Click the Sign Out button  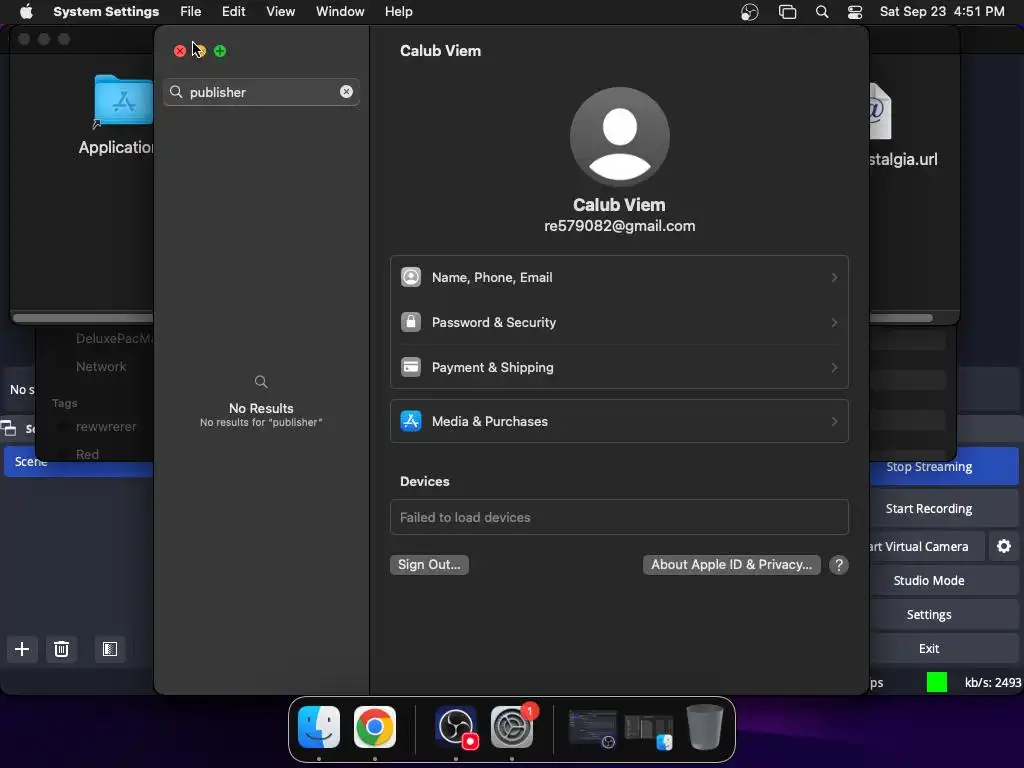coord(429,565)
